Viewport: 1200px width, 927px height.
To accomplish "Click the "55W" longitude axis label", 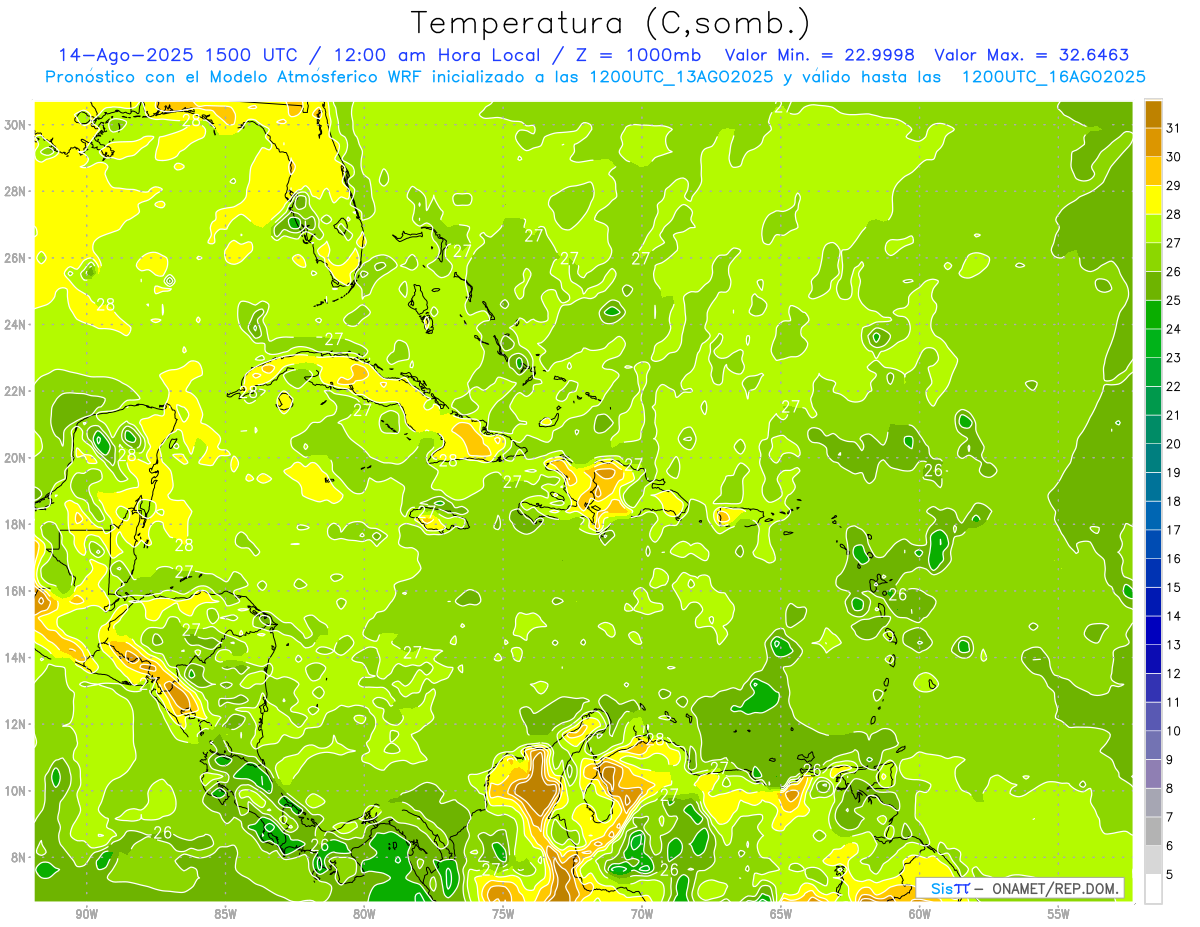I will click(x=1058, y=914).
